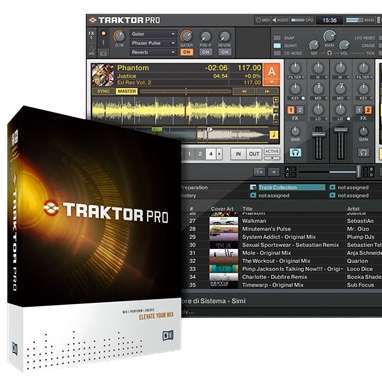Click the Deck B channel volume fader
The image size is (382, 382).
340,129
